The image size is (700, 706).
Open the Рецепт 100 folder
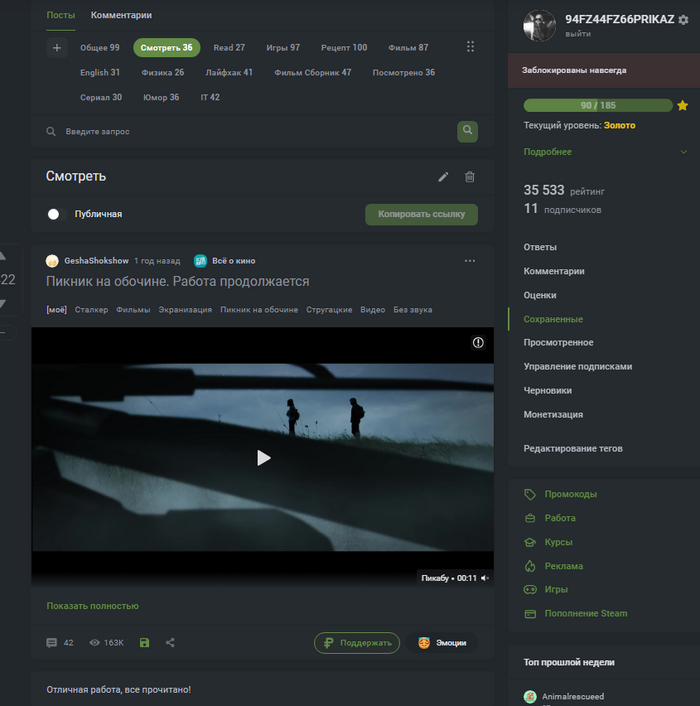pos(344,48)
